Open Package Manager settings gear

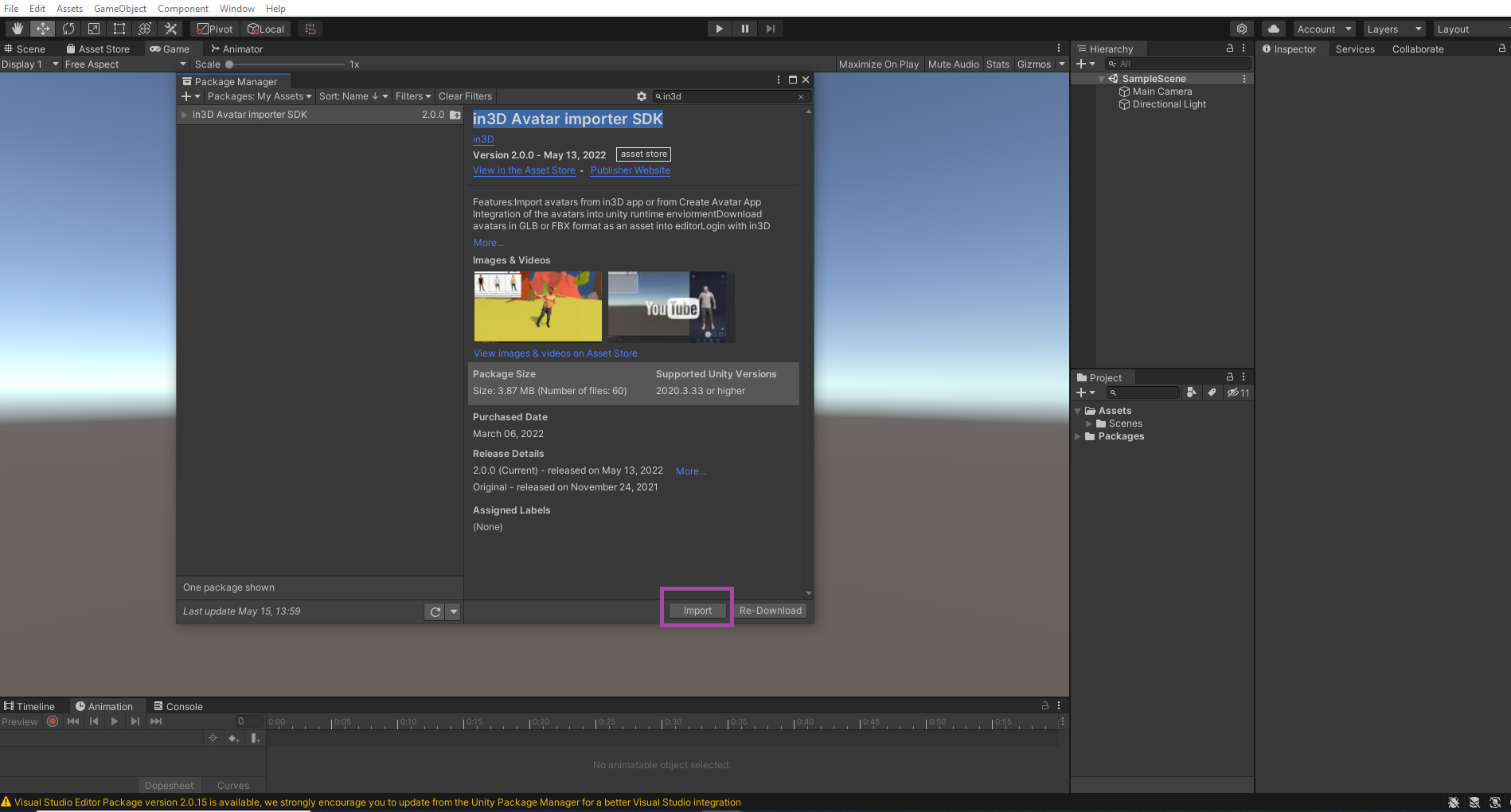pos(642,96)
